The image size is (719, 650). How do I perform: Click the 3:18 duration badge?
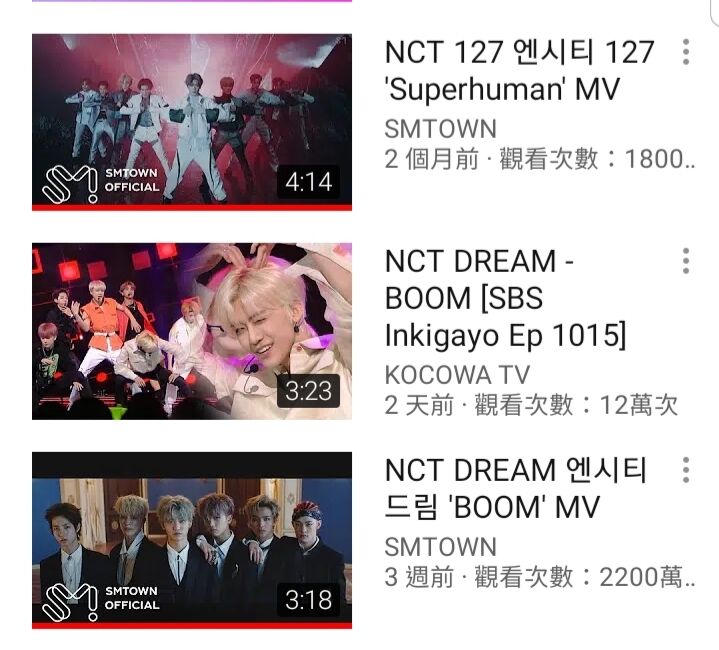(x=308, y=600)
